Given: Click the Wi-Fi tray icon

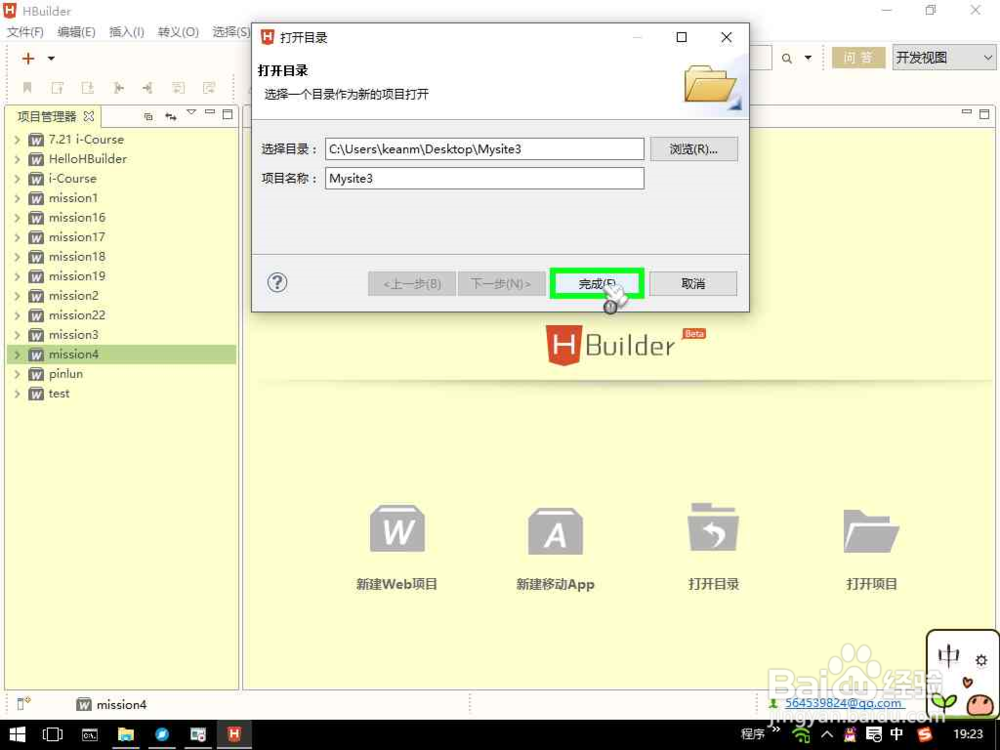Looking at the screenshot, I should 802,735.
